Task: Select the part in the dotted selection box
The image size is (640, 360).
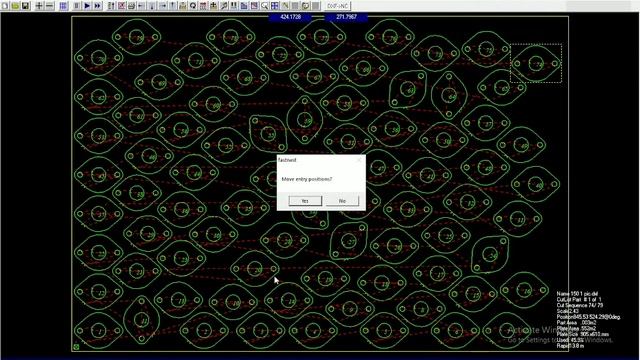Action: tap(536, 63)
